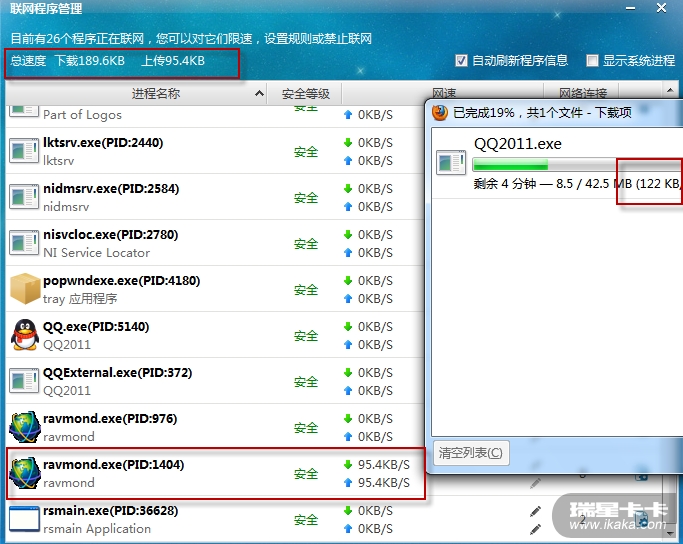The image size is (683, 544).
Task: Click the nidmsrv.exe process icon
Action: (24, 197)
